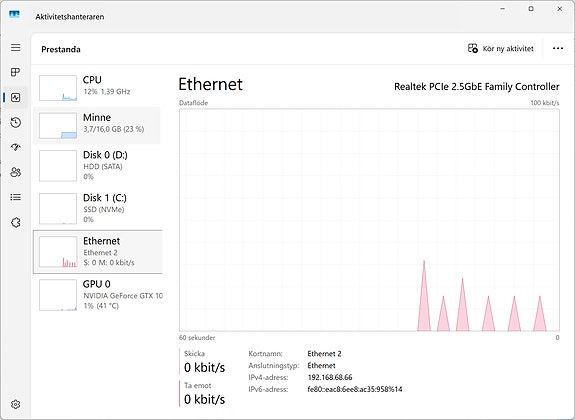Select Disk 0 (D:) HDD item

point(97,165)
